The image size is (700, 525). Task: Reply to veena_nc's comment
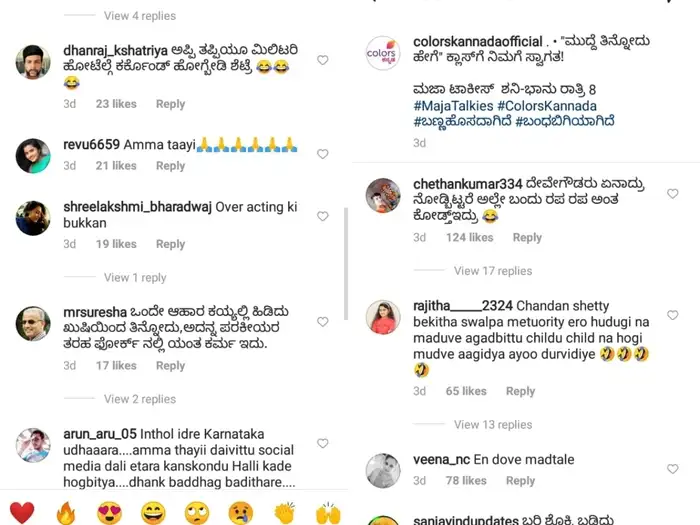(520, 481)
